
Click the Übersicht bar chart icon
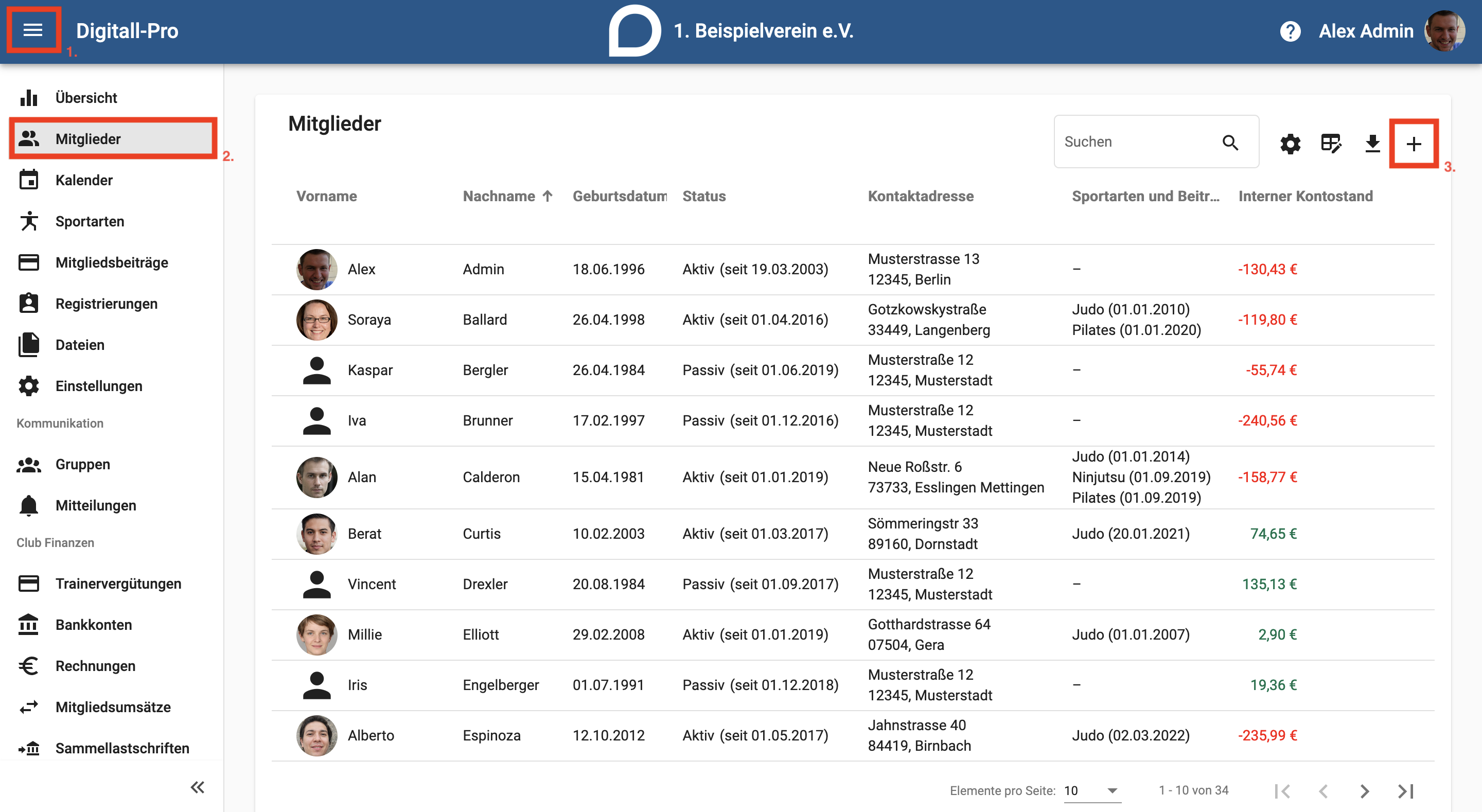click(29, 98)
